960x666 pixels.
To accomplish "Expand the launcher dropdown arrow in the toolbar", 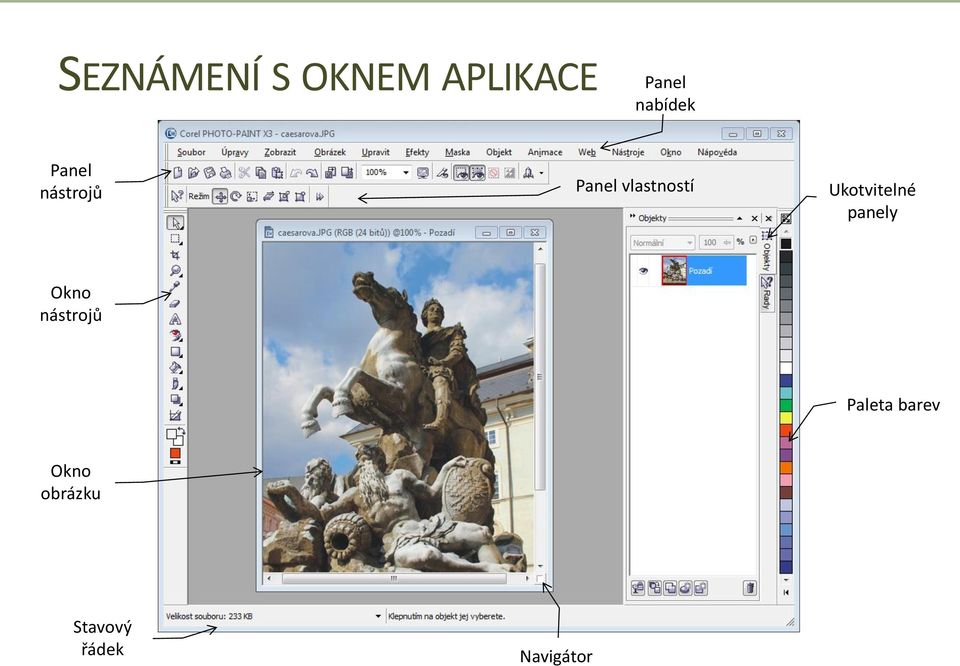I will tap(541, 173).
